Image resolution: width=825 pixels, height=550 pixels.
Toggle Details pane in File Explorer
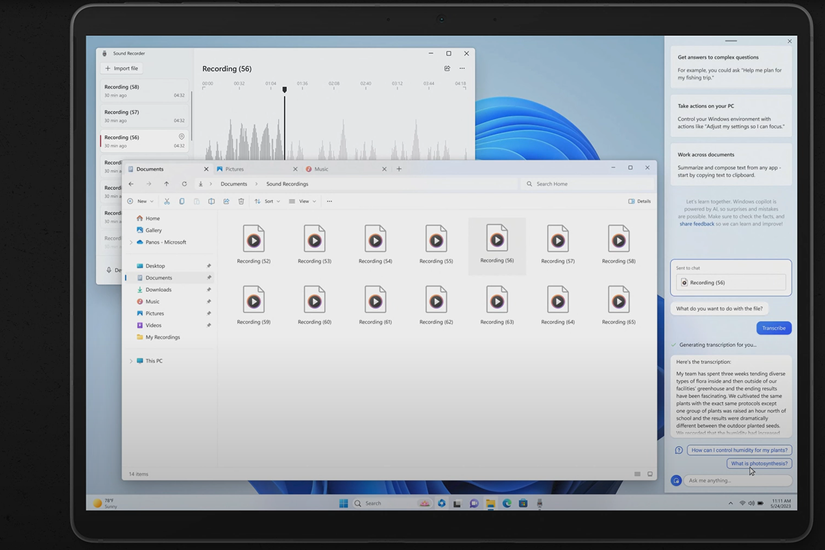click(x=639, y=201)
